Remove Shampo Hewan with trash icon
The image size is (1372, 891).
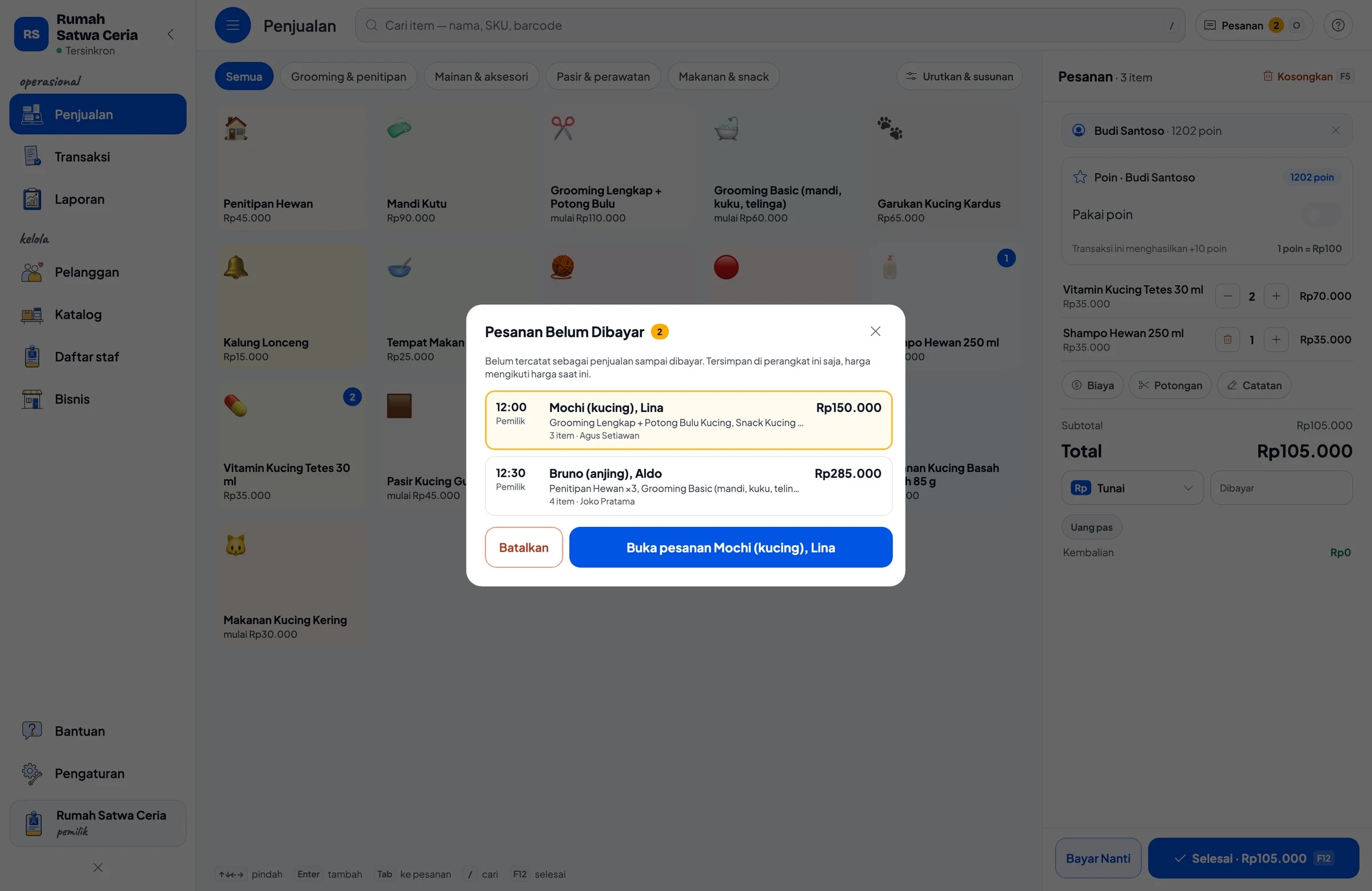pyautogui.click(x=1227, y=339)
